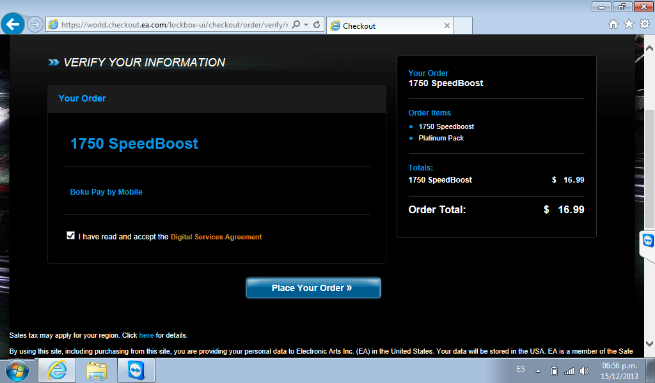Image resolution: width=655 pixels, height=383 pixels.
Task: Go back with the browser back arrow
Action: [13, 24]
